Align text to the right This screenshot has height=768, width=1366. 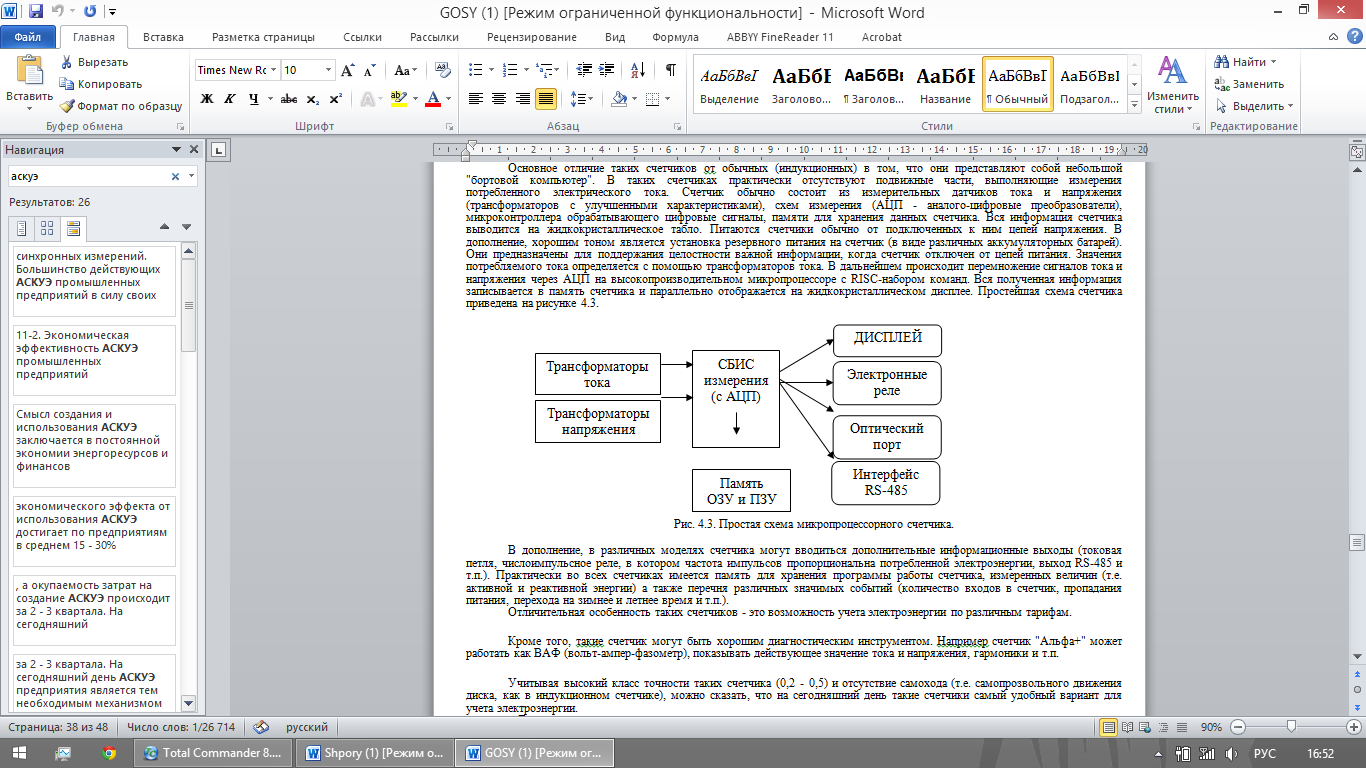point(523,99)
